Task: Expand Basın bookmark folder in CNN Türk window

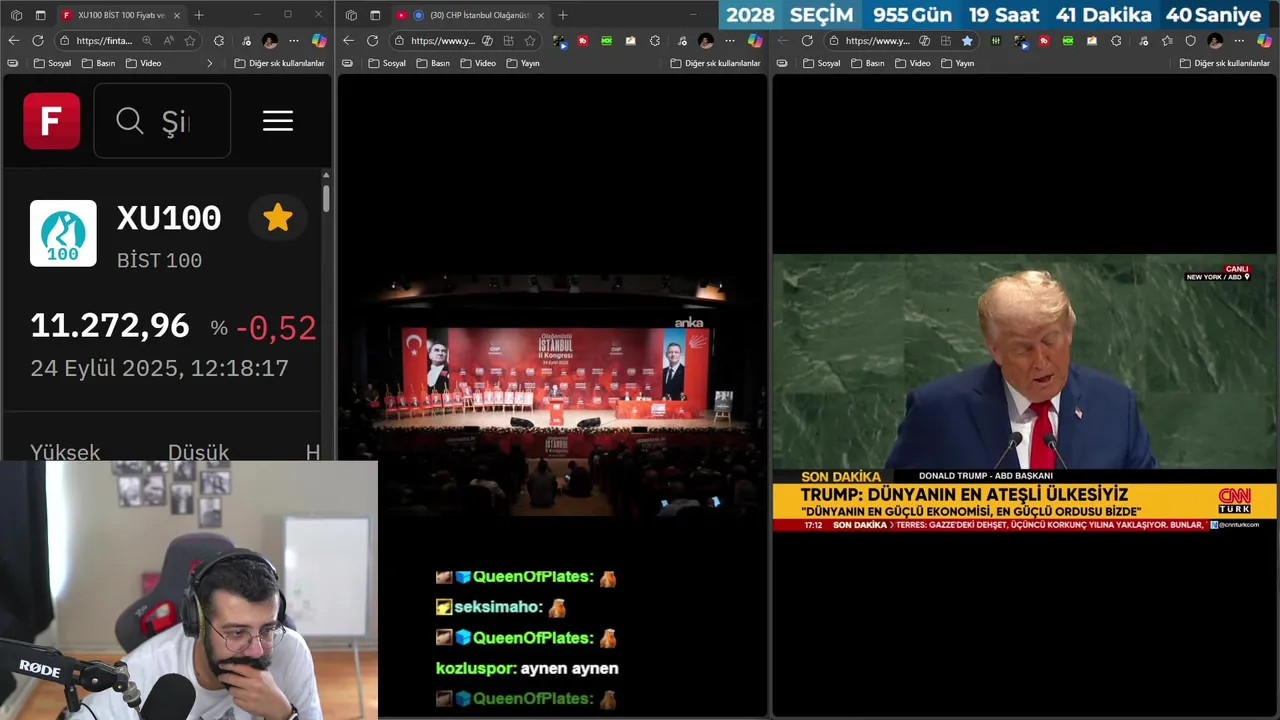Action: point(868,63)
